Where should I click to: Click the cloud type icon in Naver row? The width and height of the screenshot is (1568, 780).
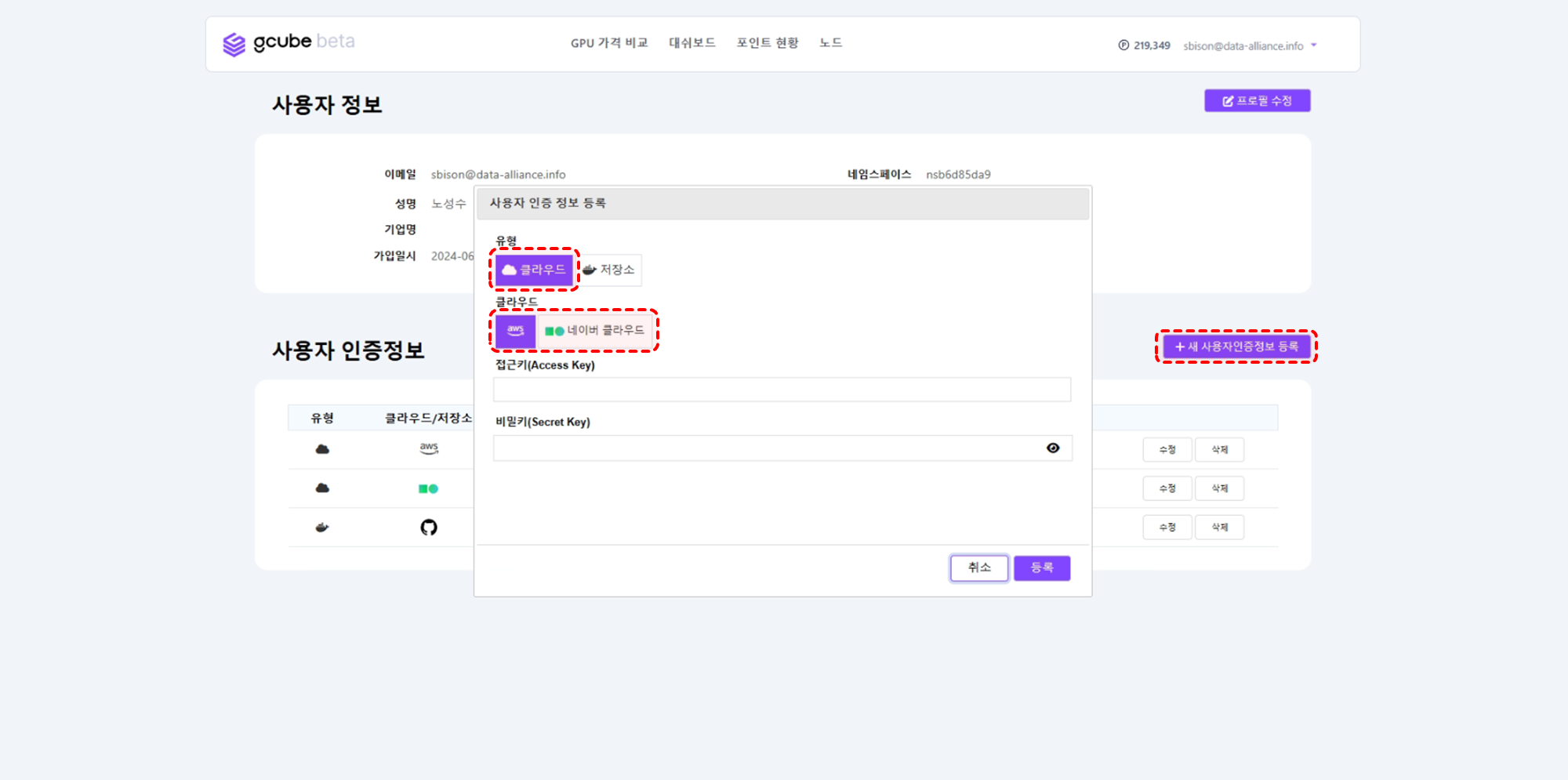(322, 488)
